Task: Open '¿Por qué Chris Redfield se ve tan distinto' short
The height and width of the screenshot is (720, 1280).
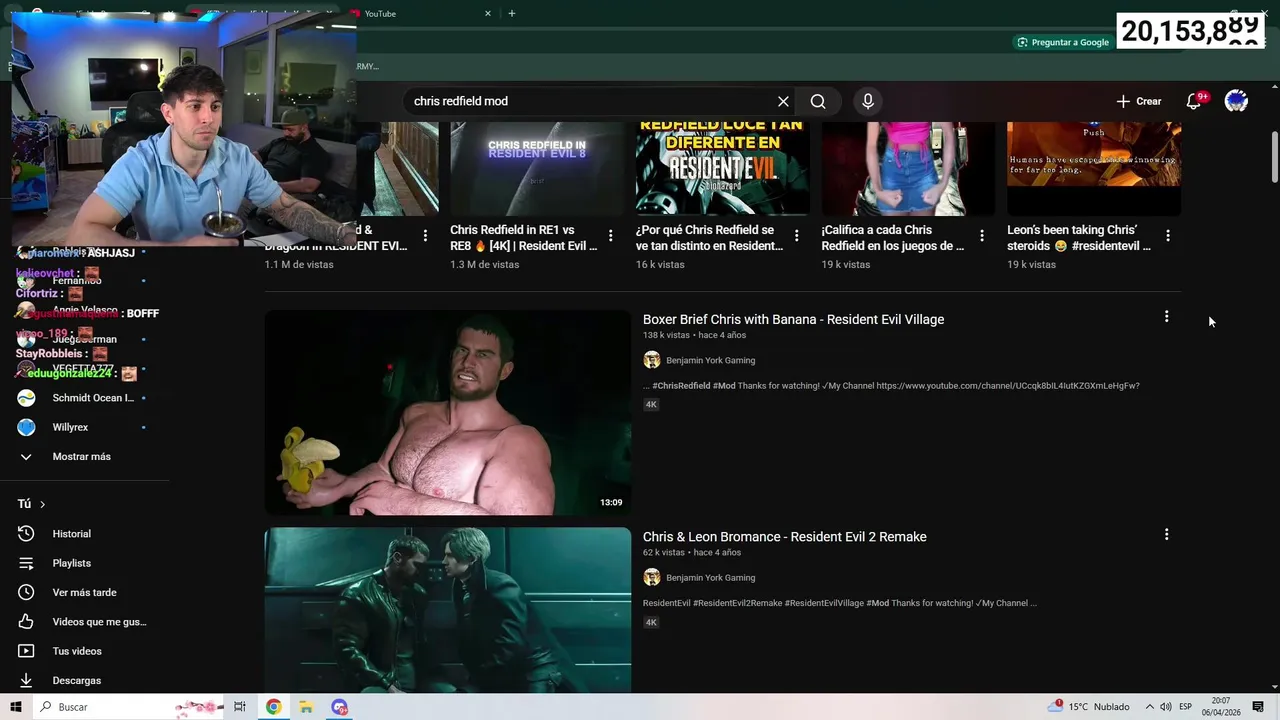Action: pos(709,237)
